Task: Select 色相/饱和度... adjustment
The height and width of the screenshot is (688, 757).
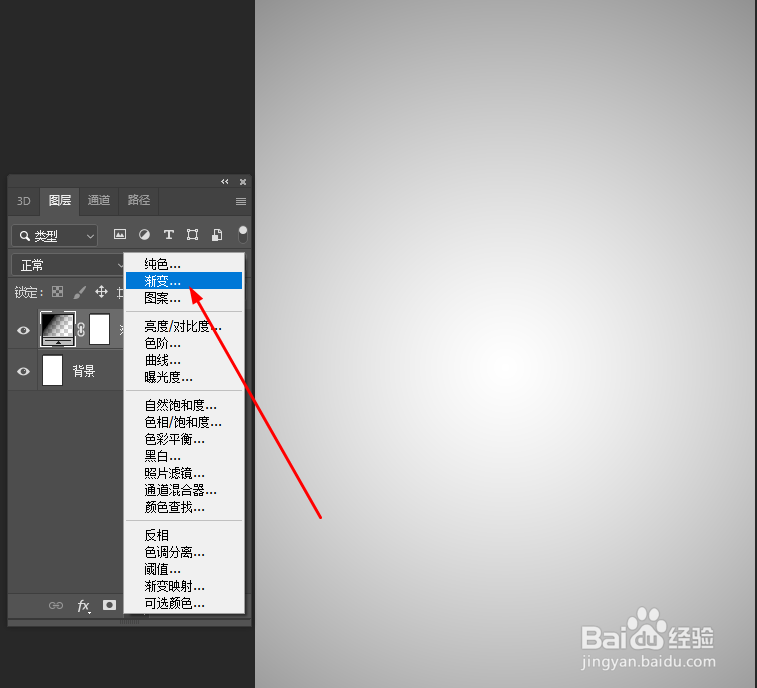Action: tap(184, 422)
